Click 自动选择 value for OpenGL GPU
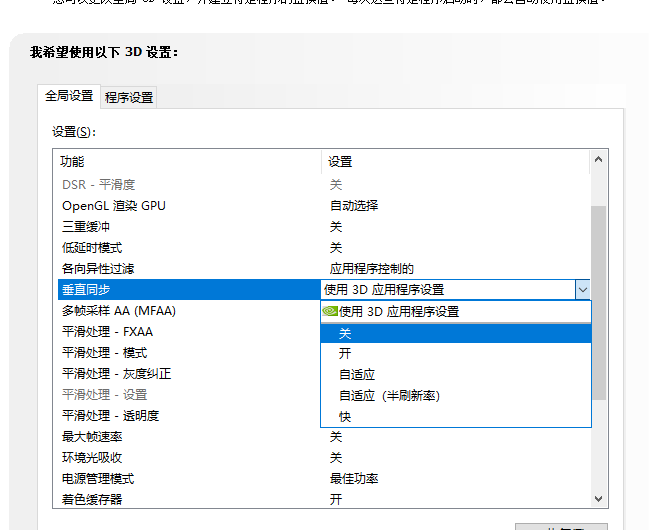 click(x=354, y=206)
